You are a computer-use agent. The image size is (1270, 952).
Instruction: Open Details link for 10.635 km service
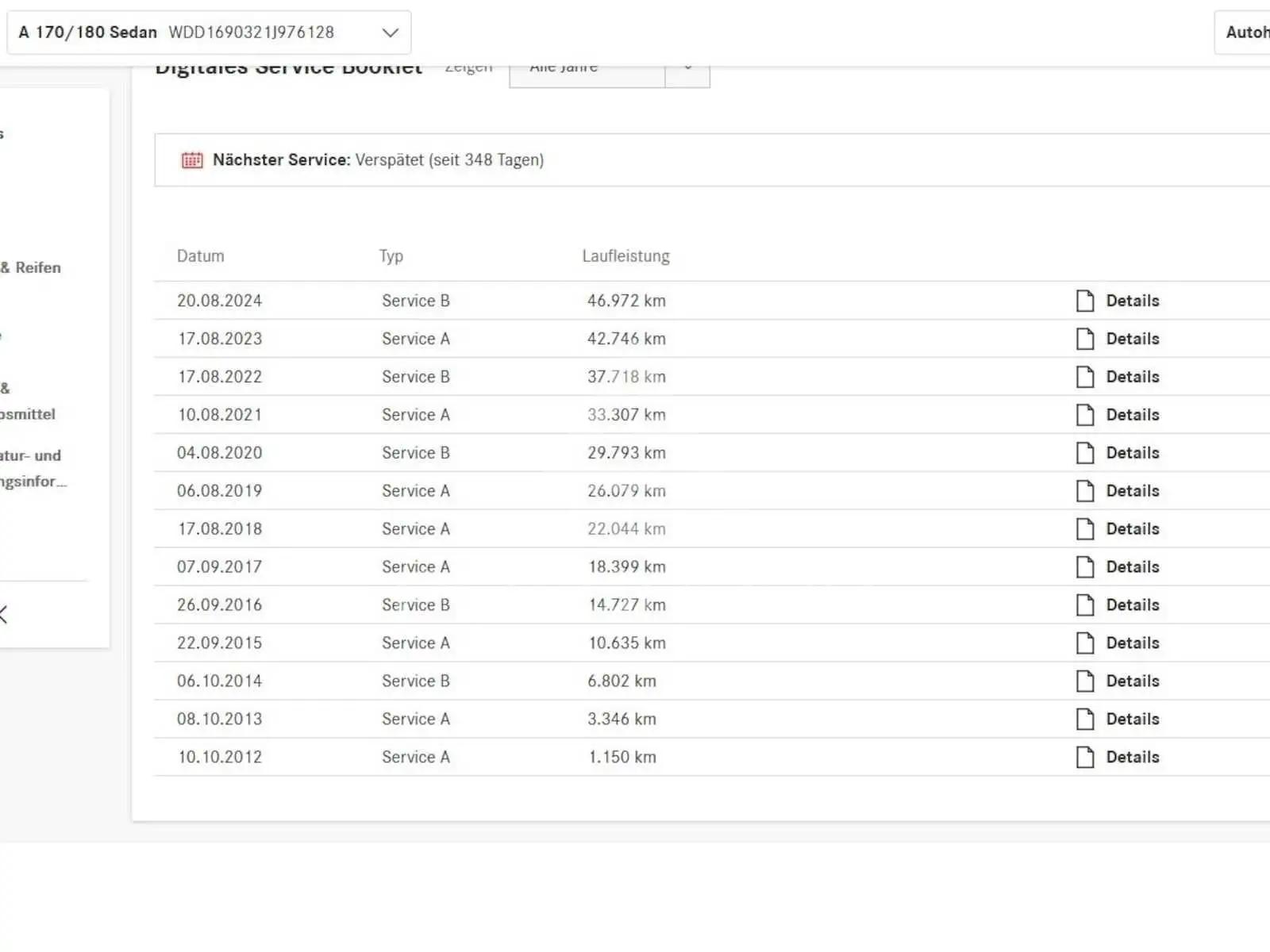tap(1133, 643)
